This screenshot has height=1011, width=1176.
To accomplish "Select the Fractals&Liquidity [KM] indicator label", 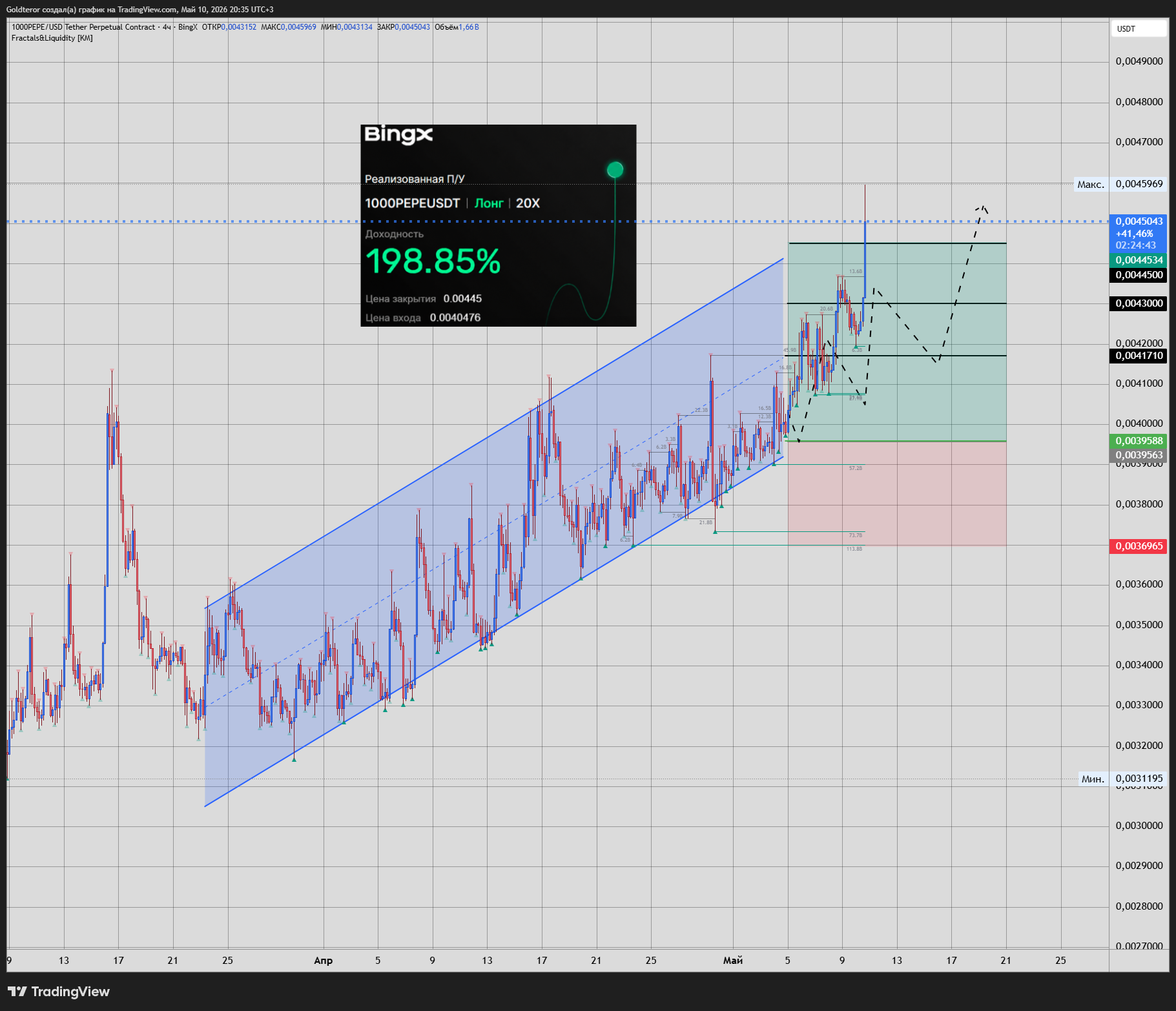I will pyautogui.click(x=52, y=38).
